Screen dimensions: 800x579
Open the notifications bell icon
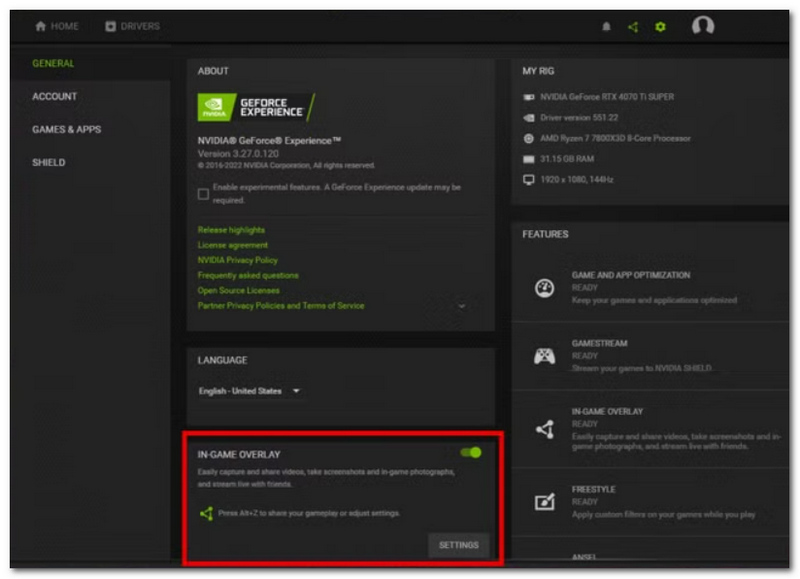pyautogui.click(x=606, y=27)
